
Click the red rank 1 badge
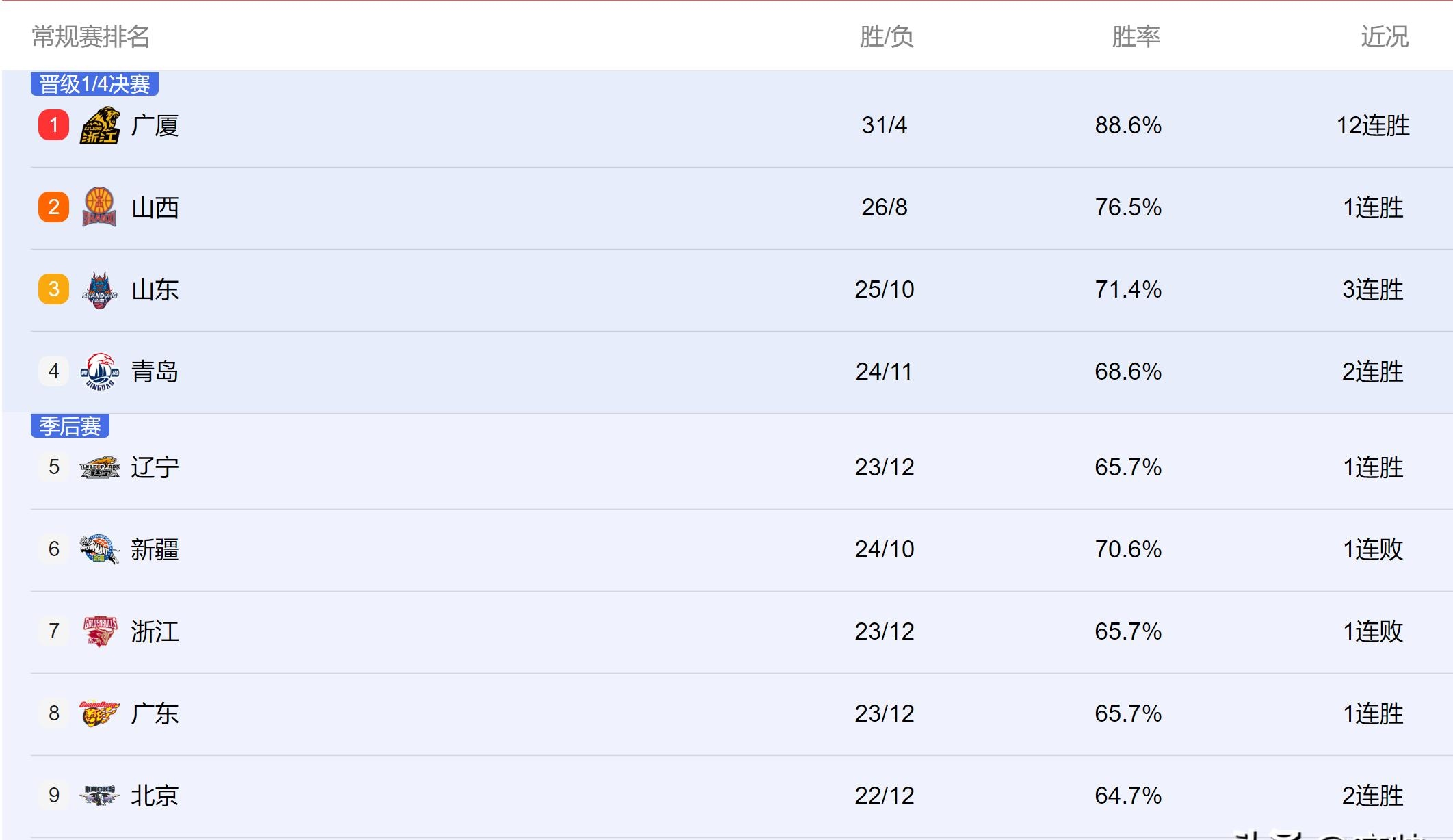pos(53,125)
